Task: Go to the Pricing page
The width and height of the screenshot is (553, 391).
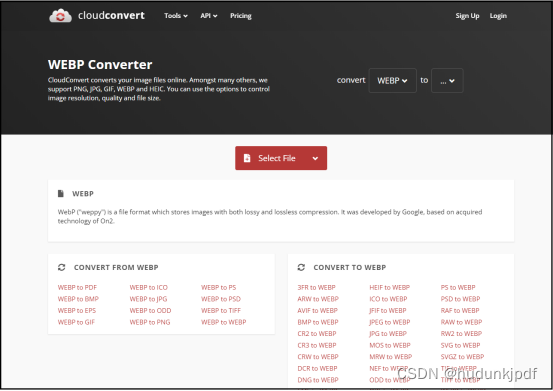Action: pyautogui.click(x=241, y=16)
